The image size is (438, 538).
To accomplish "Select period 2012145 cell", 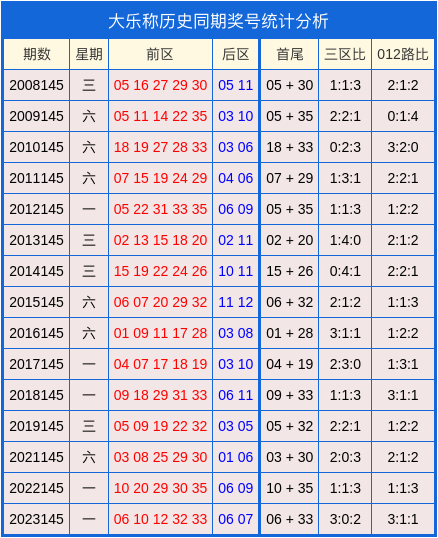I will tap(37, 209).
